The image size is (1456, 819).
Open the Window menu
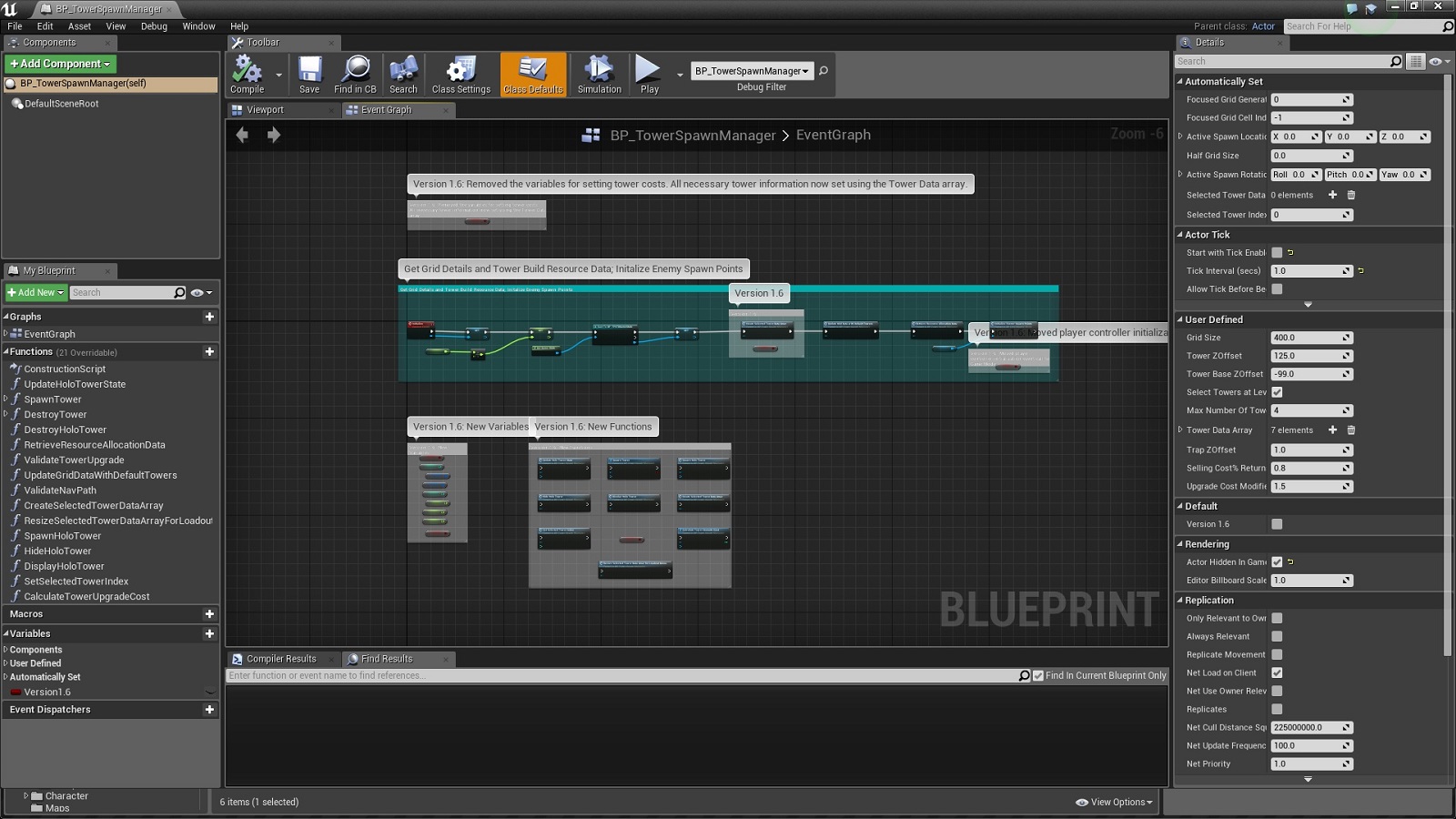[x=198, y=26]
